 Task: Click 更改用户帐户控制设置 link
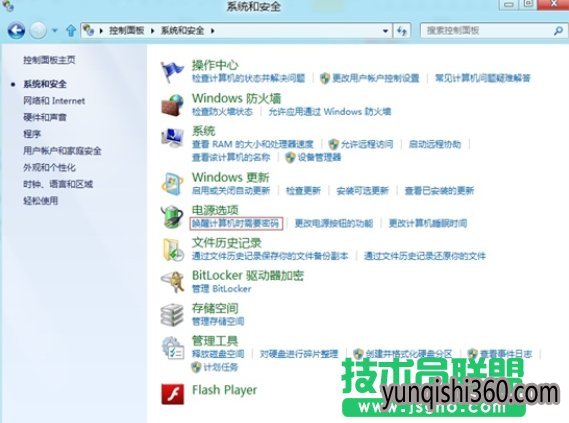tap(376, 78)
